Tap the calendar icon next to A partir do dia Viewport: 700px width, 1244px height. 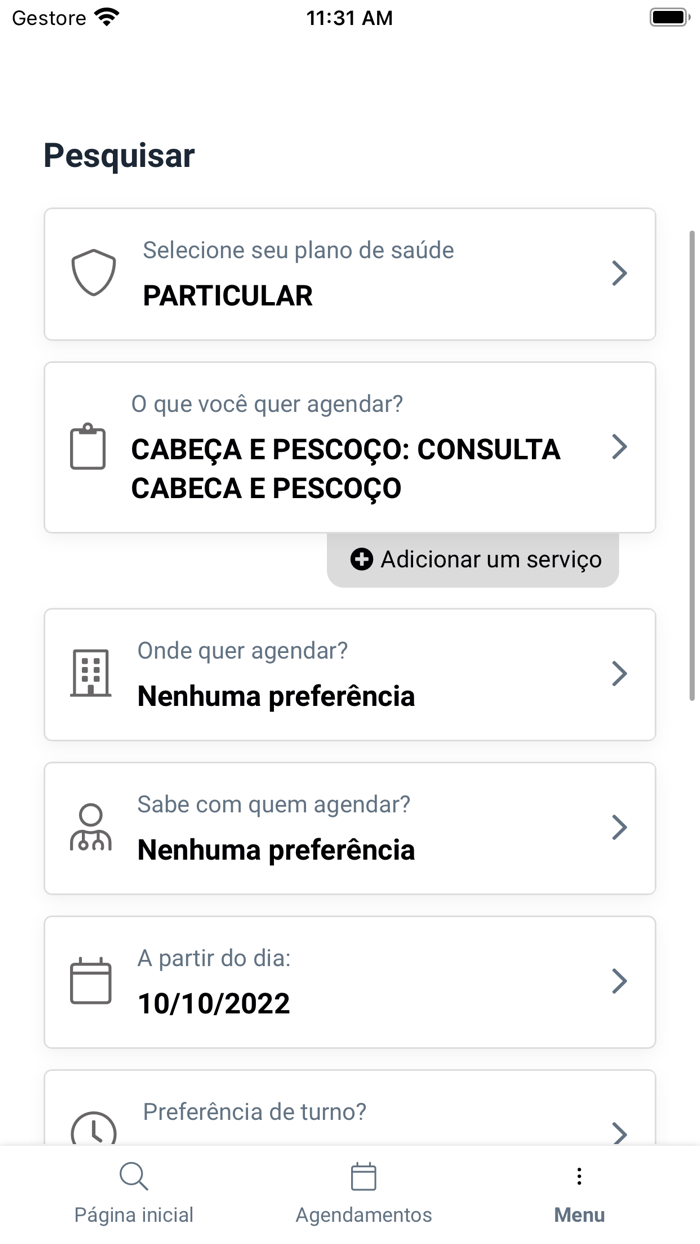(90, 980)
